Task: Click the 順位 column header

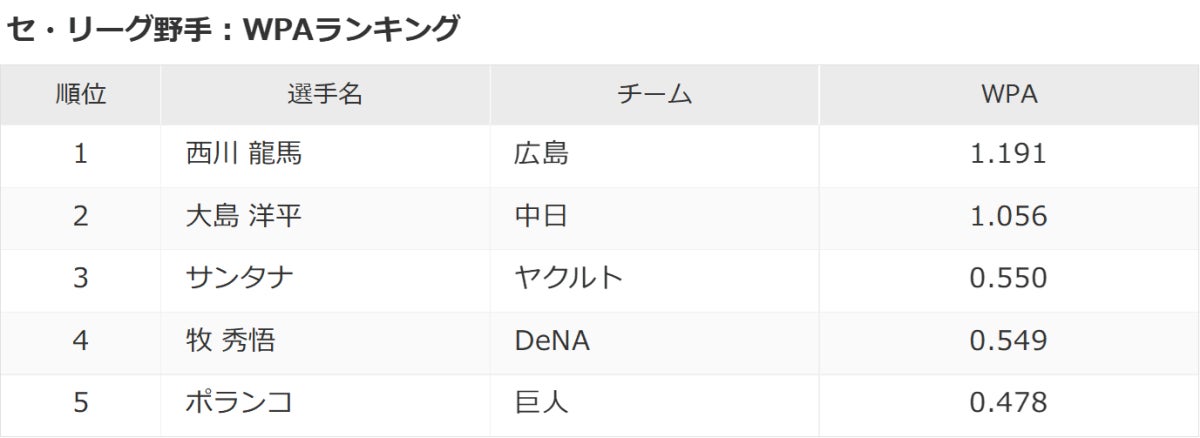Action: [x=80, y=95]
